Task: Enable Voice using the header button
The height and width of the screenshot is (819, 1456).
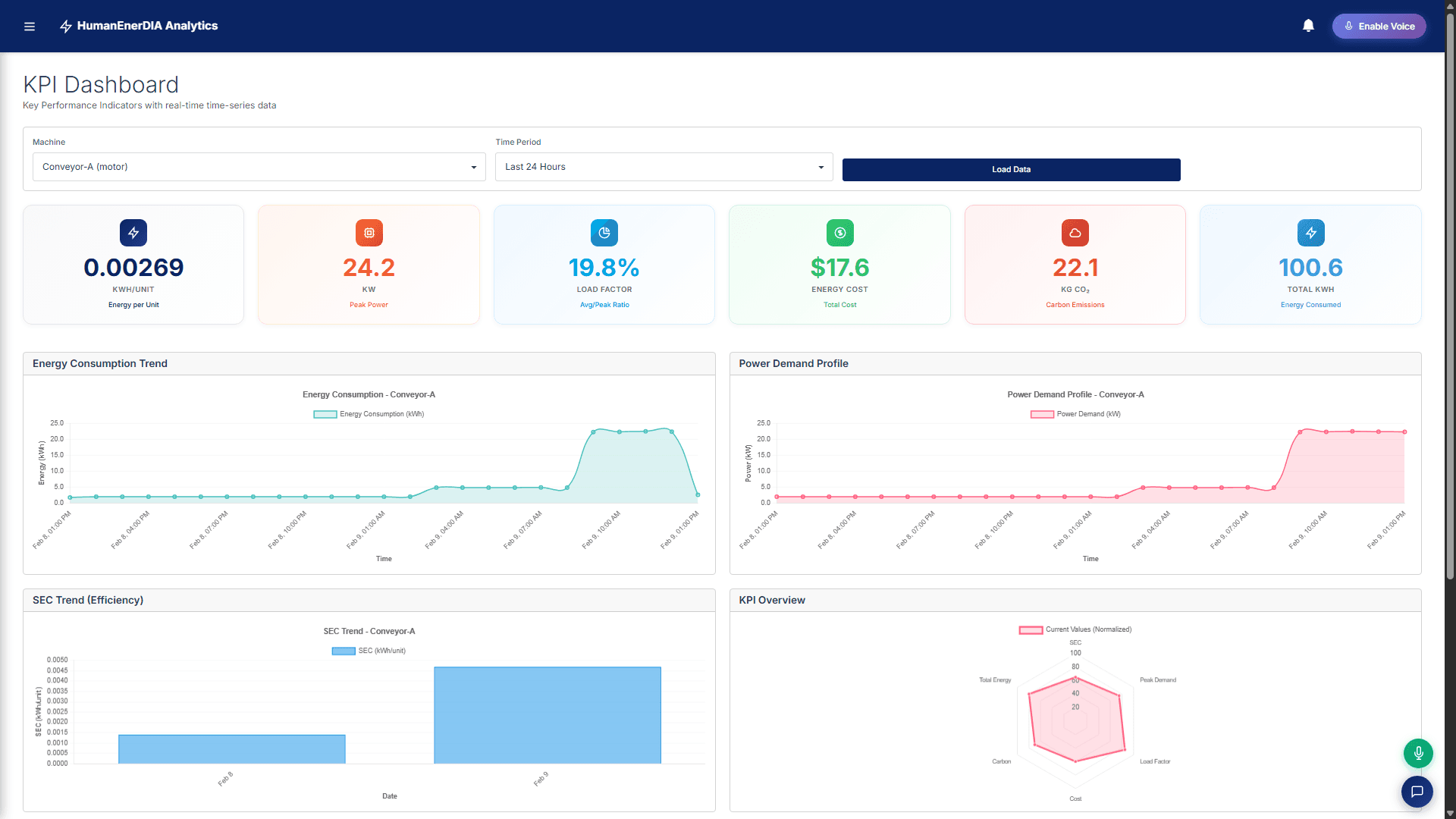Action: coord(1379,26)
